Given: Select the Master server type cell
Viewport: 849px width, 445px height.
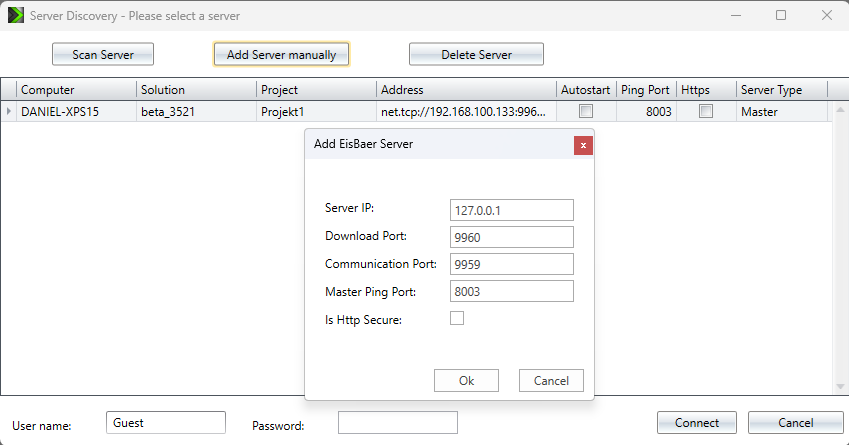Looking at the screenshot, I should click(782, 112).
